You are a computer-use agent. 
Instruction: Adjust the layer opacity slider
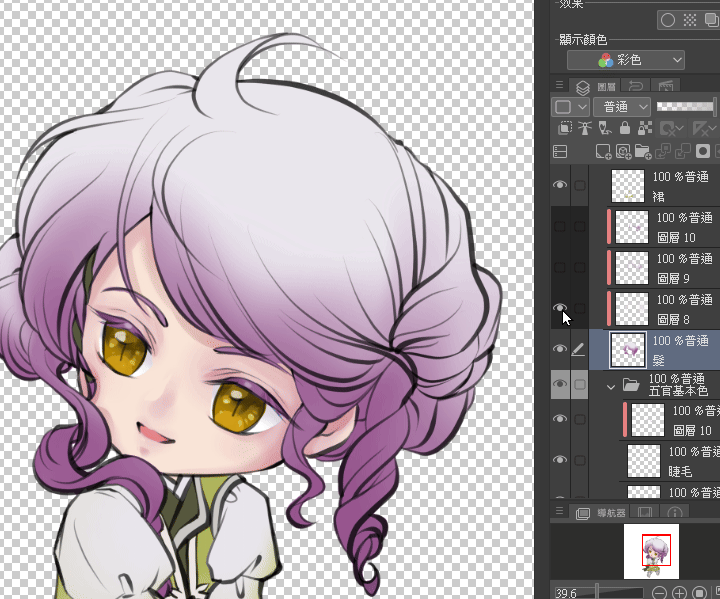(x=686, y=107)
